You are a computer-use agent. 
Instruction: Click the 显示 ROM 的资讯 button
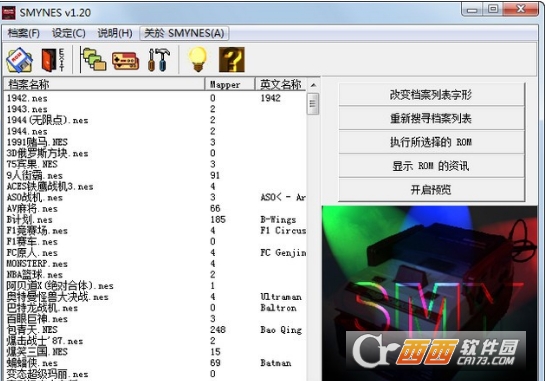click(431, 166)
